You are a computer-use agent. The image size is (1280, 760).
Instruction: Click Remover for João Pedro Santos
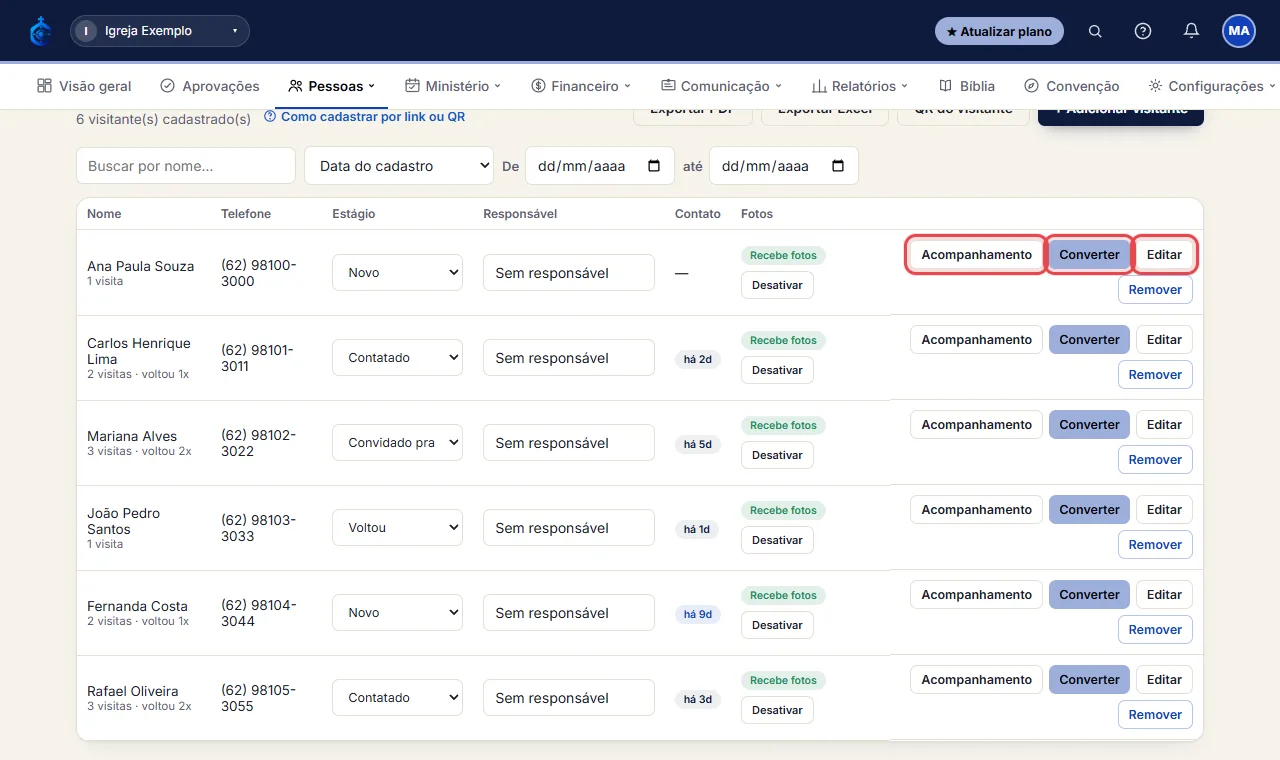coord(1155,545)
